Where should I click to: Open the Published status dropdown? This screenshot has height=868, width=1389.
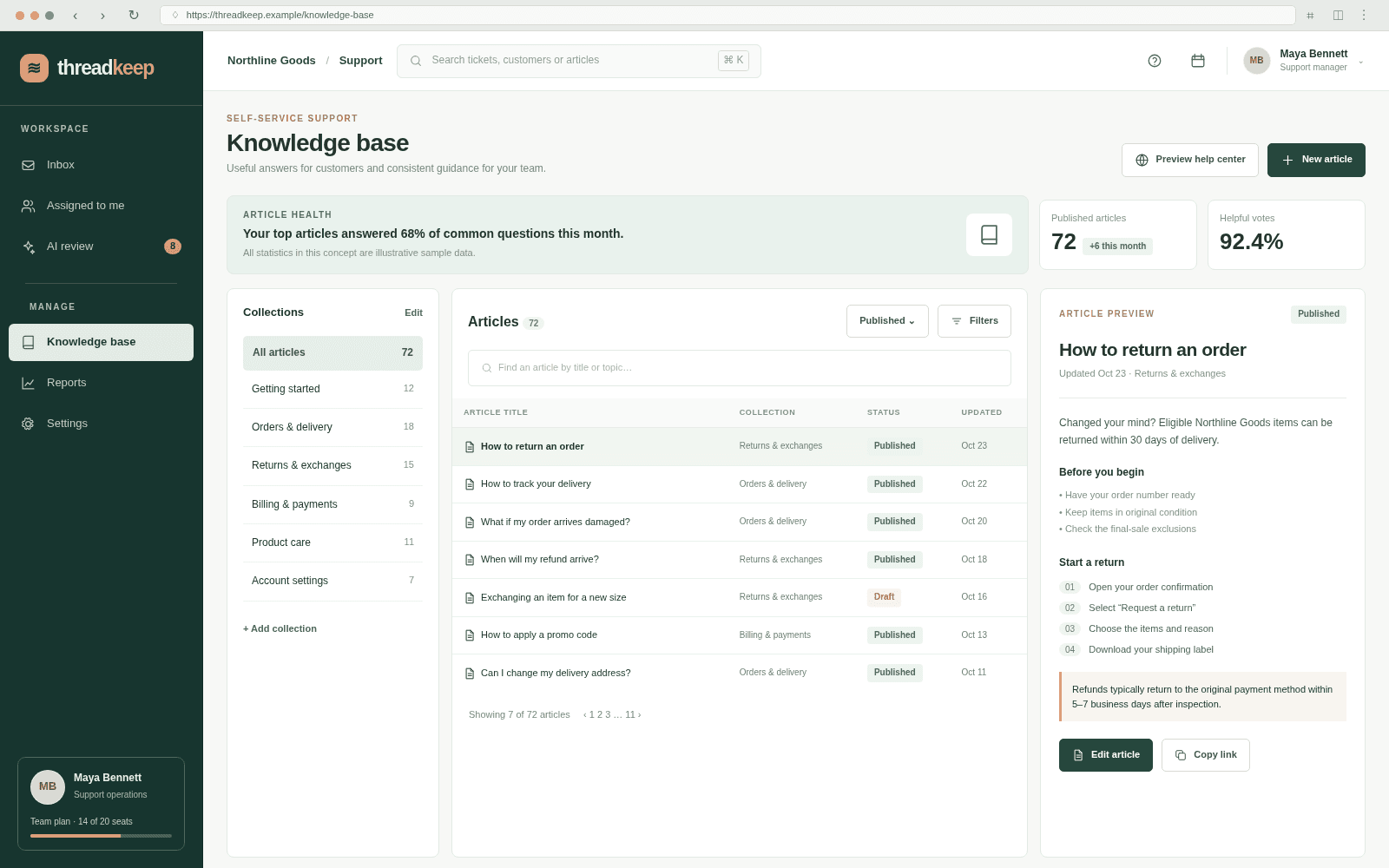[887, 321]
